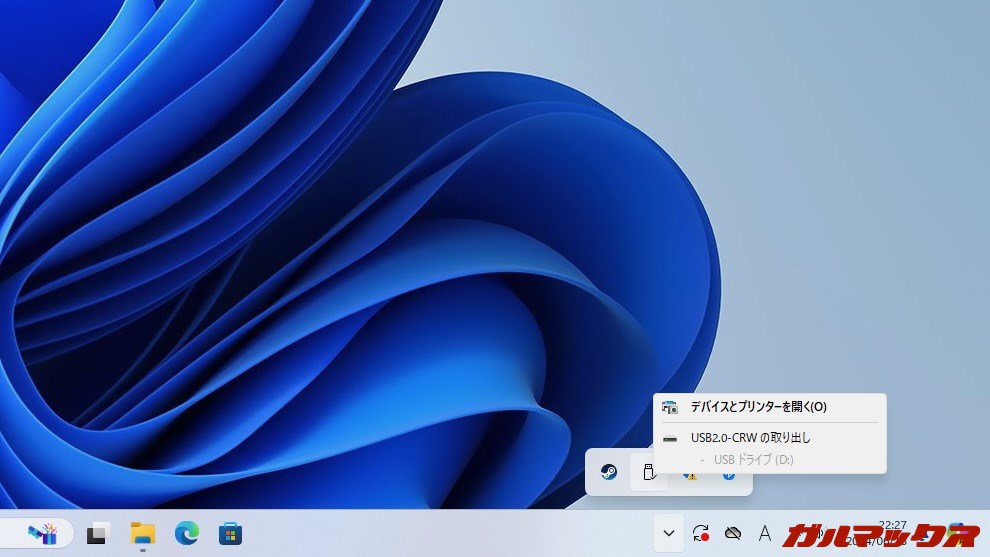
Task: Open Microsoft Edge from the taskbar
Action: click(186, 533)
